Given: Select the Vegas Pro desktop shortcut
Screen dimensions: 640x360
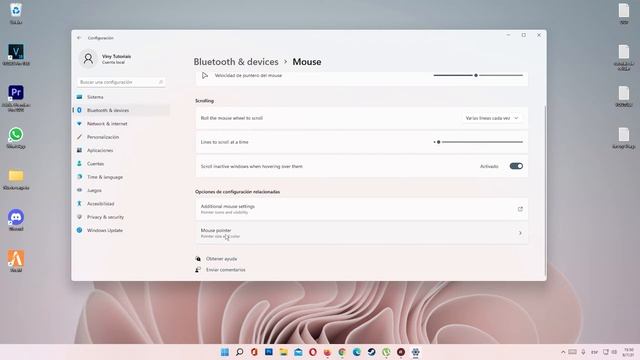Looking at the screenshot, I should [x=16, y=55].
